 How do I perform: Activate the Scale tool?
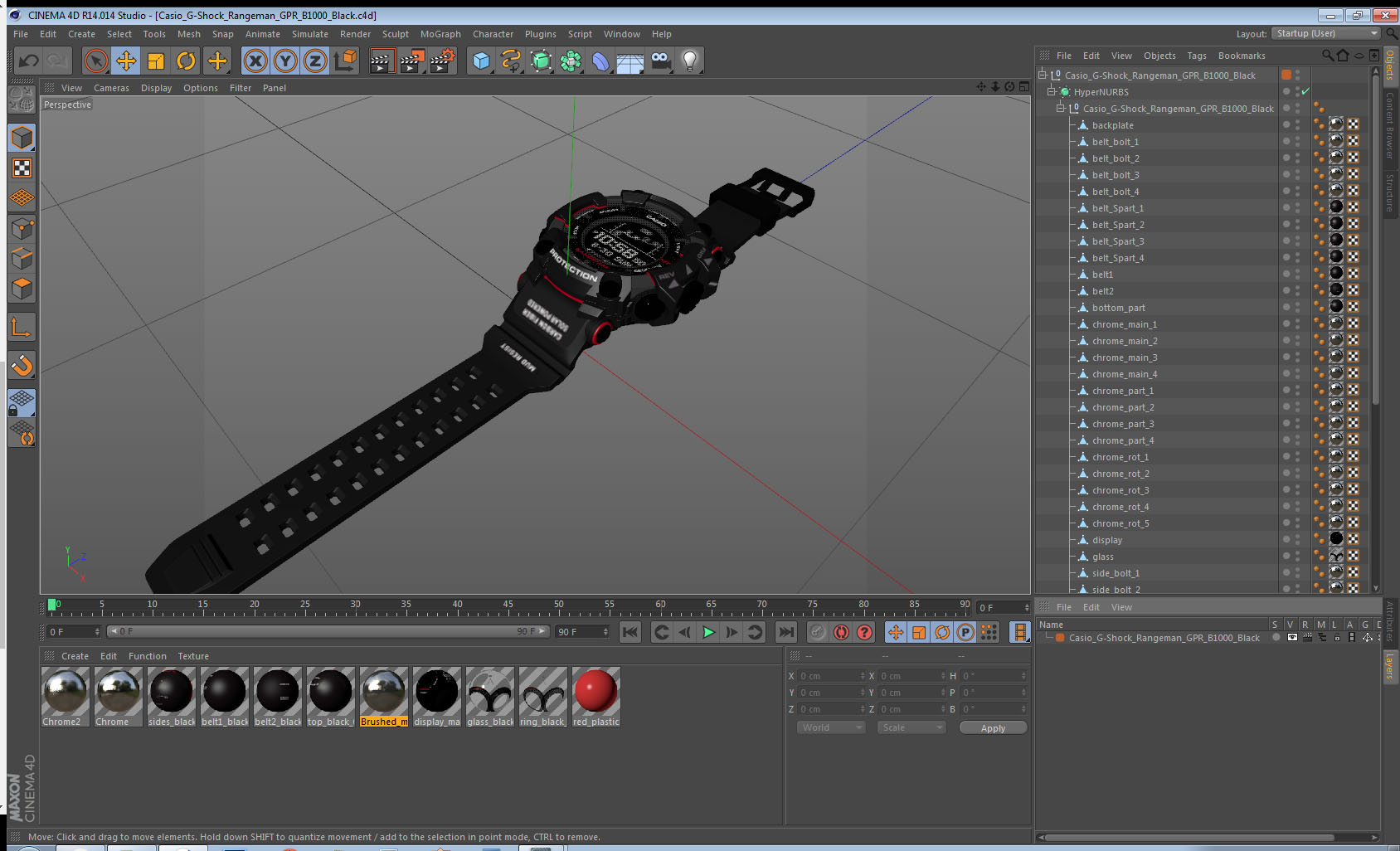156,61
